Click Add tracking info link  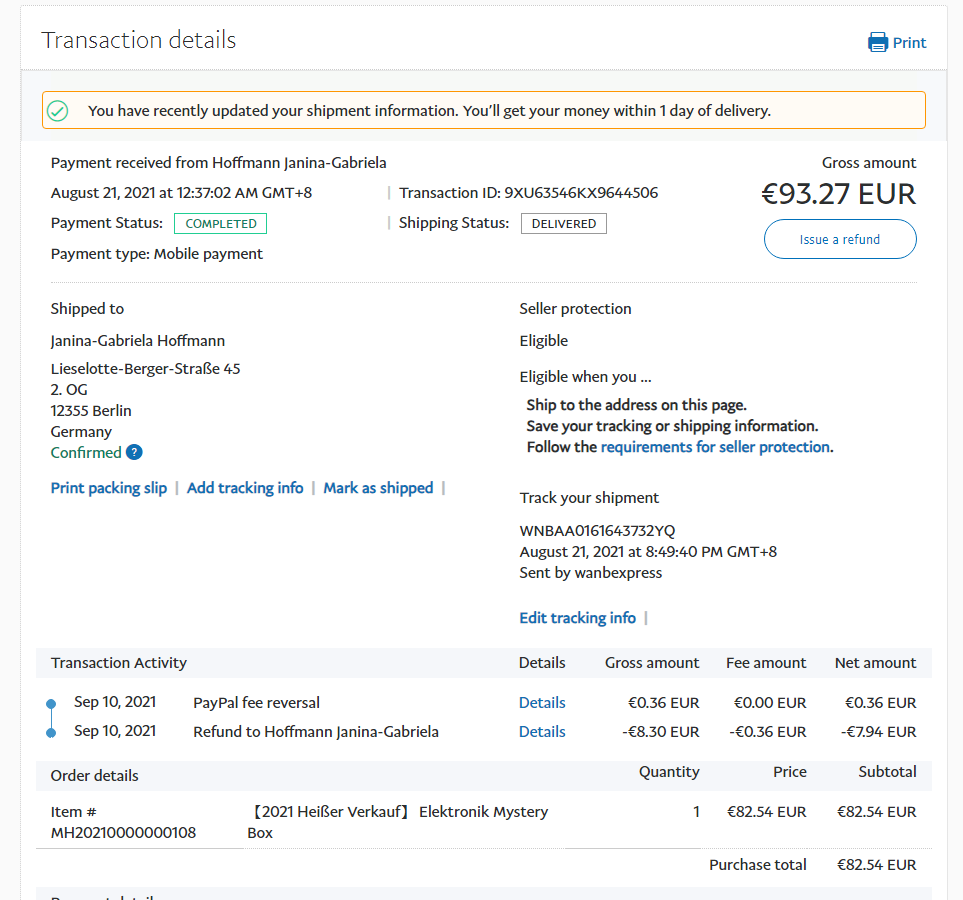point(245,488)
